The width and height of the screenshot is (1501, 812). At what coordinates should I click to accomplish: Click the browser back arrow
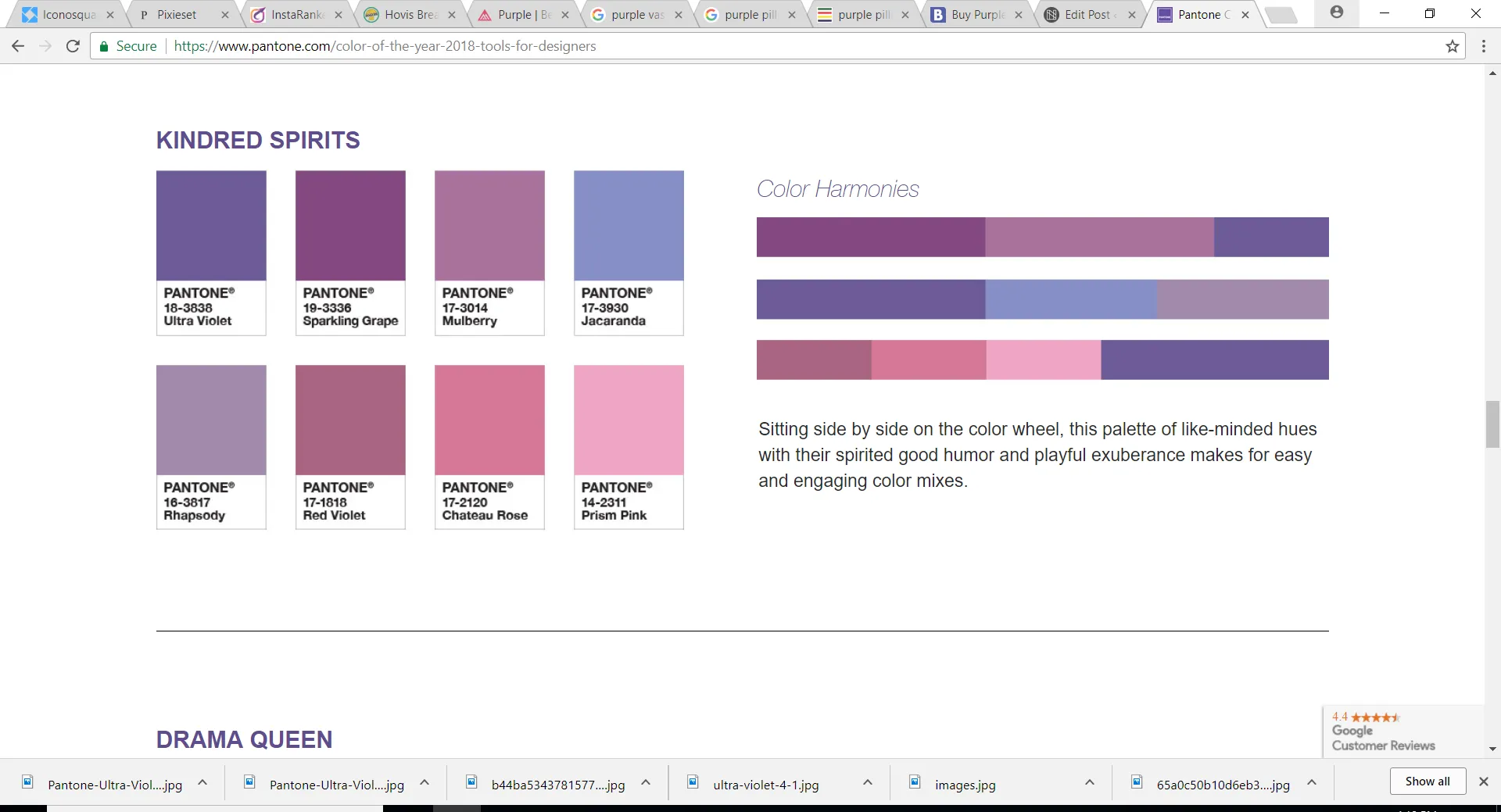coord(18,46)
